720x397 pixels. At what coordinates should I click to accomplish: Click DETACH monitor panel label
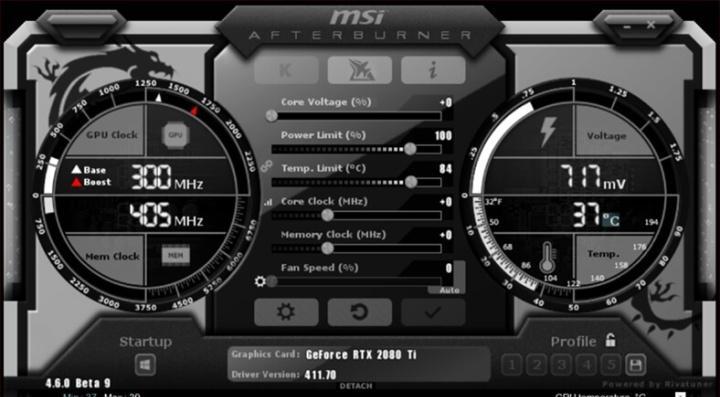(x=356, y=386)
